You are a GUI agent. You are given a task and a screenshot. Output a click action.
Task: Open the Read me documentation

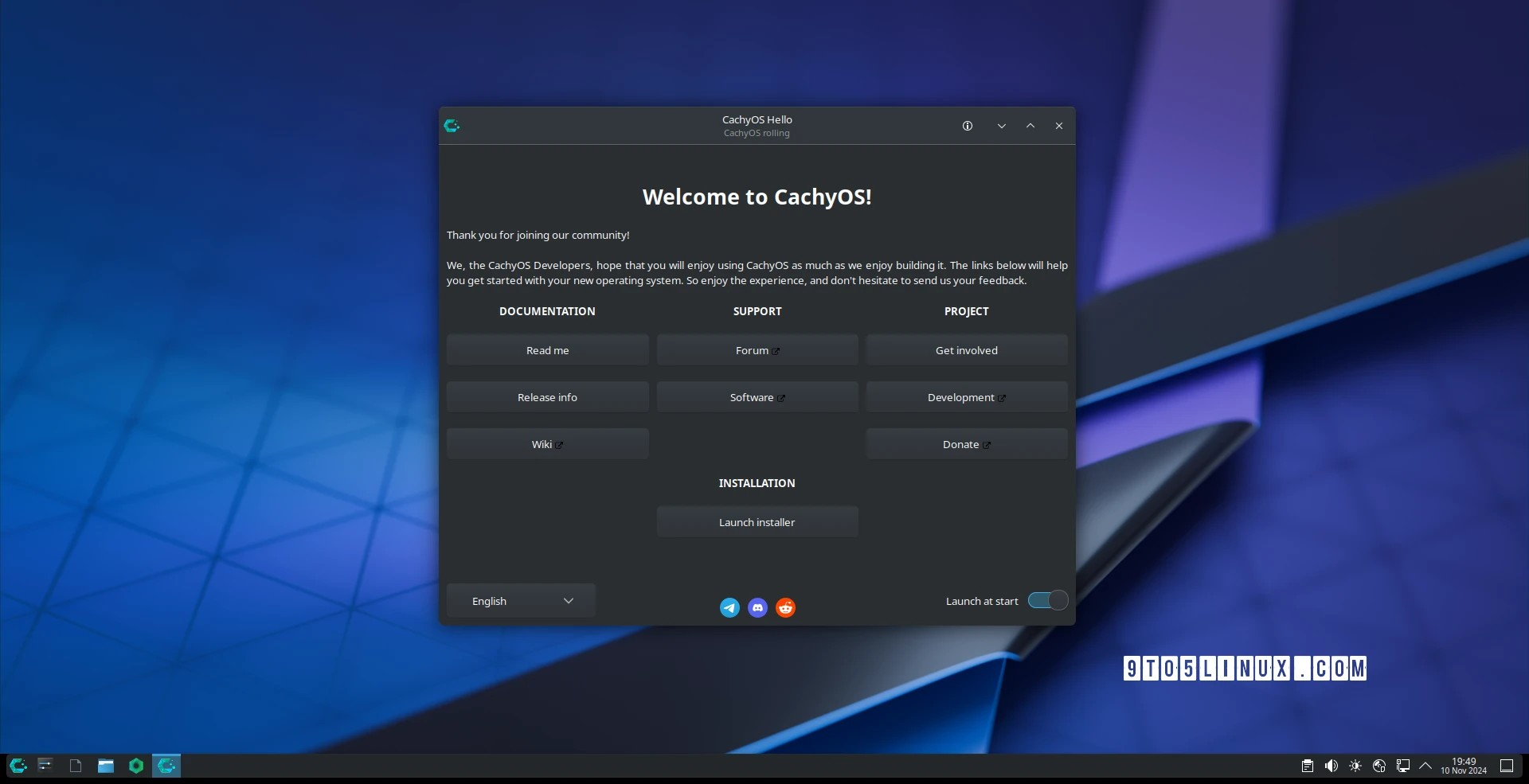[547, 349]
